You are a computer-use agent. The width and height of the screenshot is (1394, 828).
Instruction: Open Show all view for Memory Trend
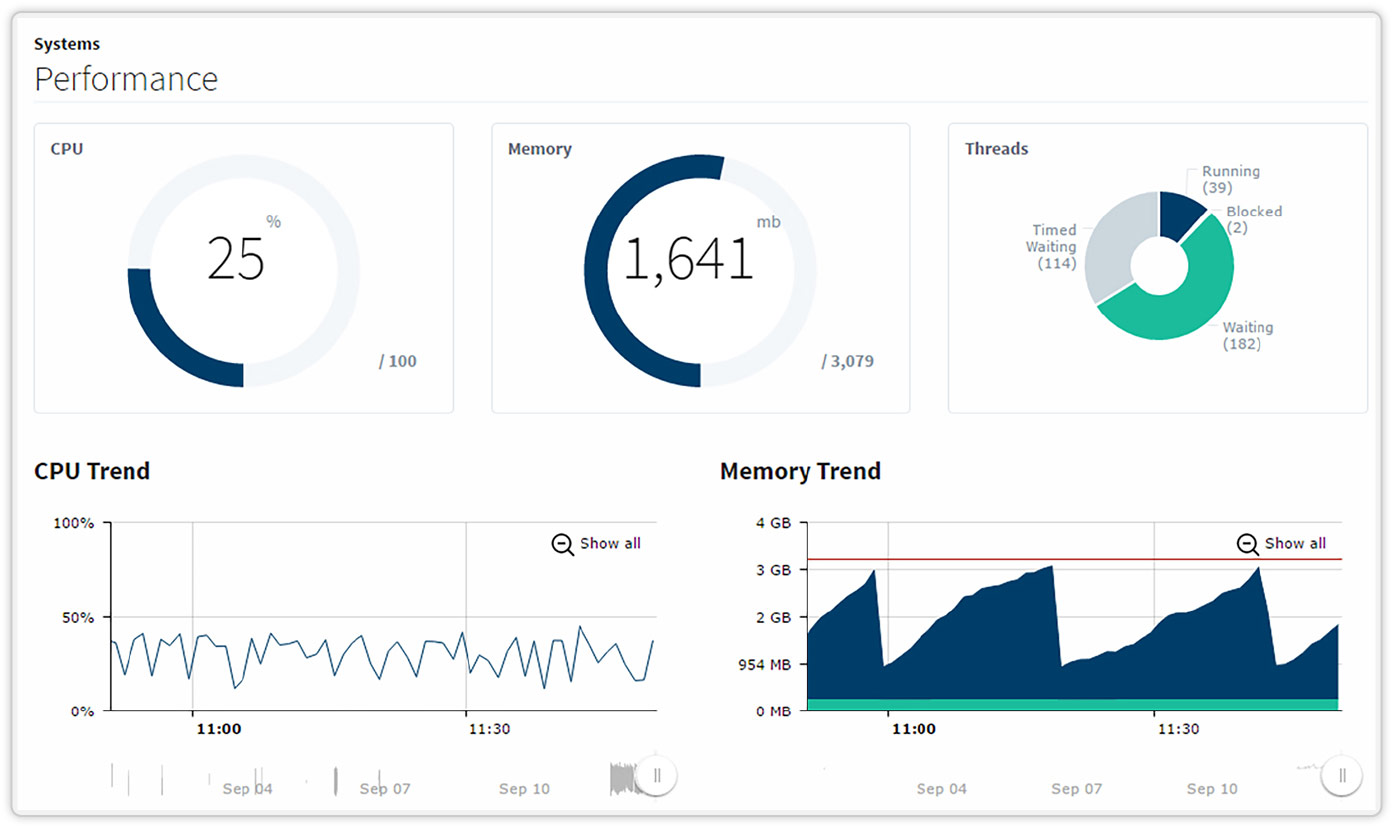pyautogui.click(x=1293, y=544)
